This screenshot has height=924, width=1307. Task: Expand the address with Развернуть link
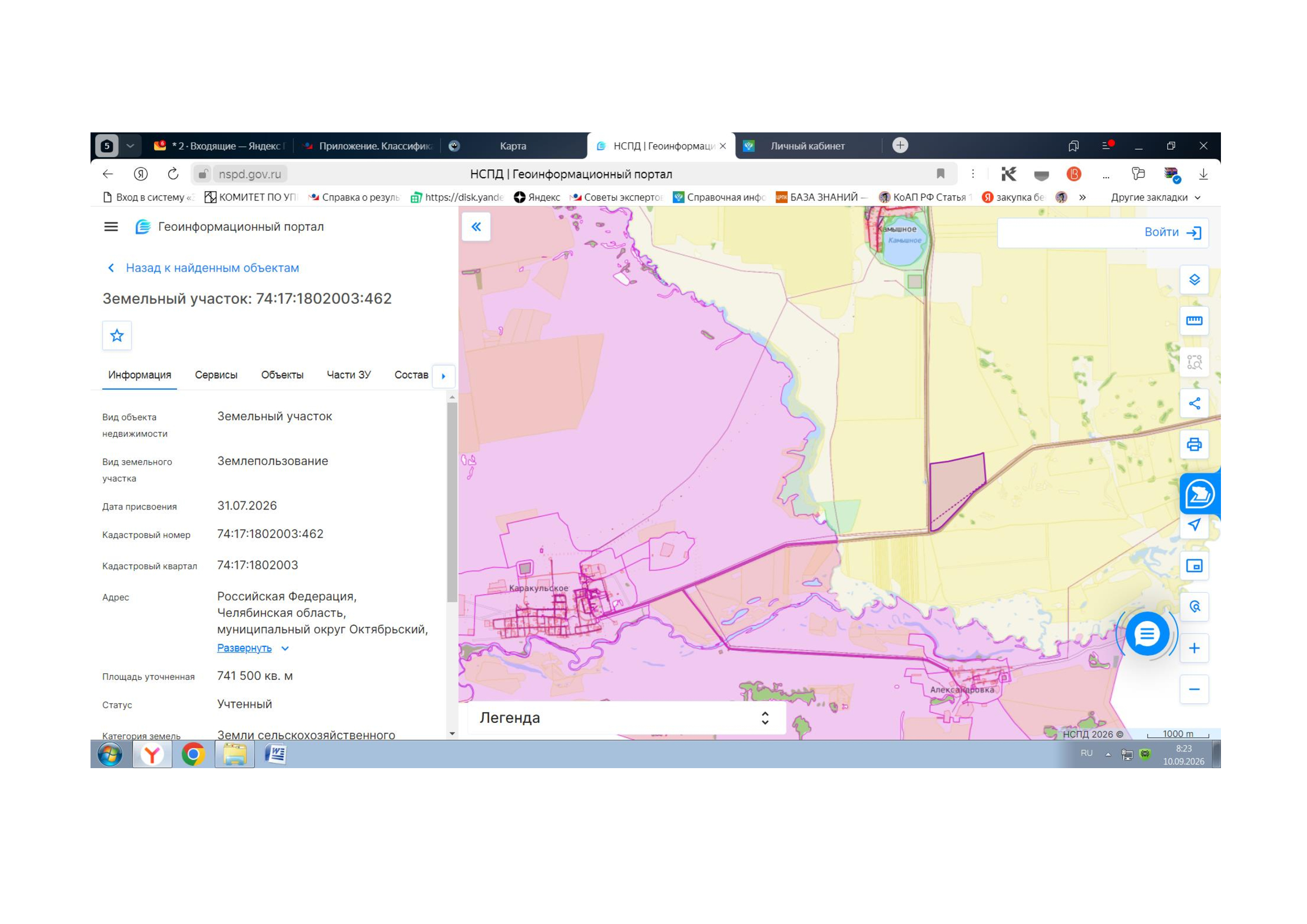(x=253, y=648)
